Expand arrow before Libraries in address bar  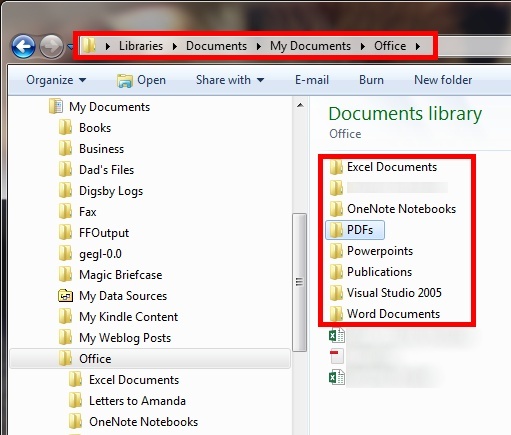pos(107,46)
